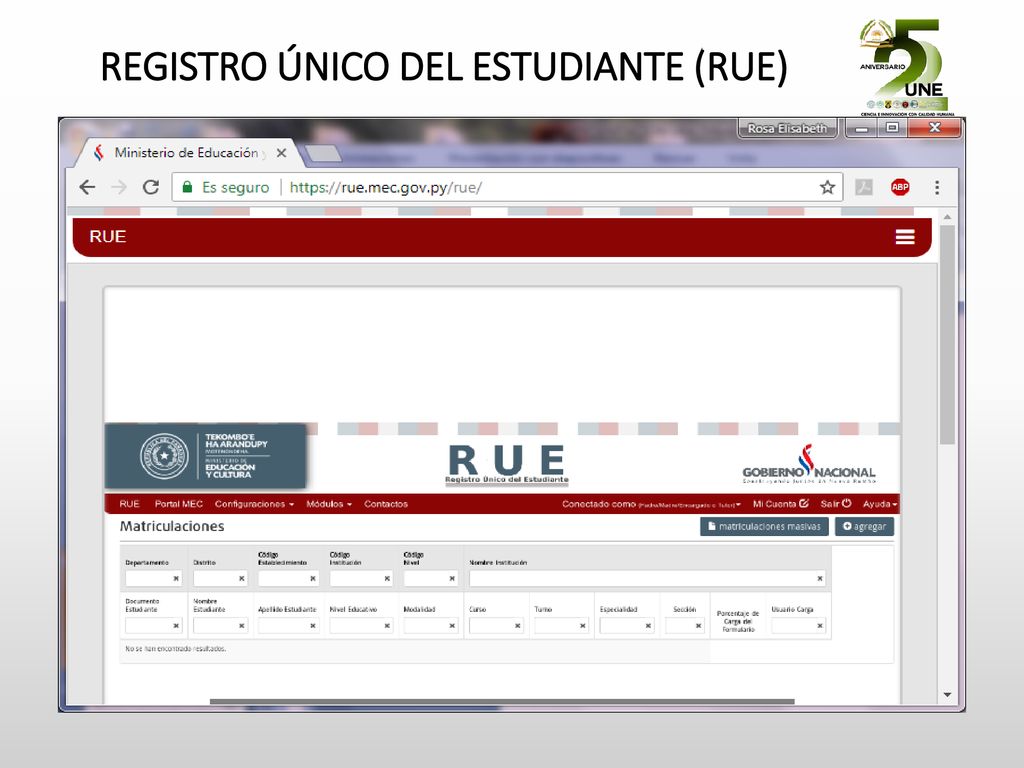This screenshot has height=768, width=1024.
Task: Bookmark the page with the star icon
Action: click(827, 187)
